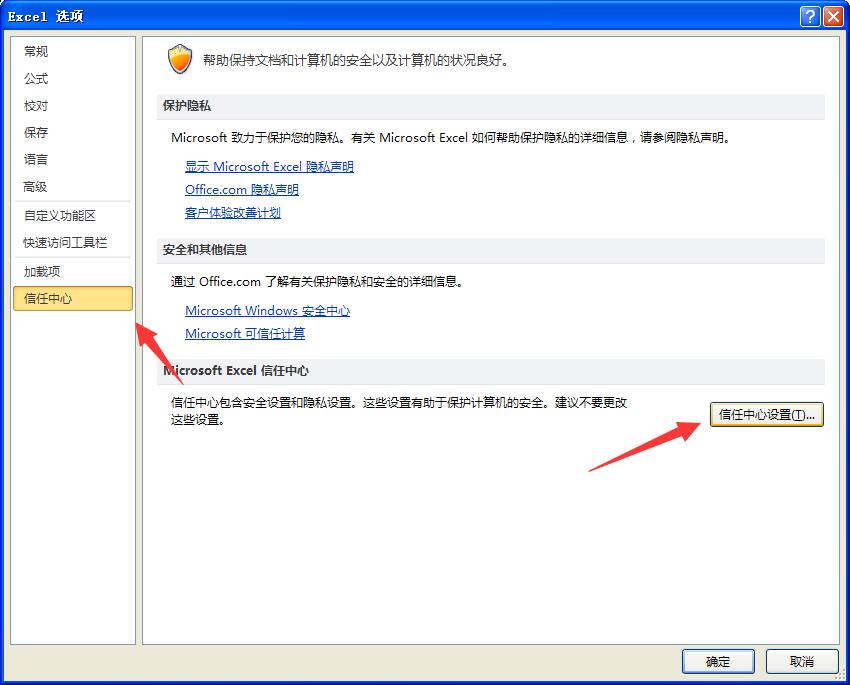Open the 客户体验改善计划 link
The height and width of the screenshot is (685, 850).
233,212
